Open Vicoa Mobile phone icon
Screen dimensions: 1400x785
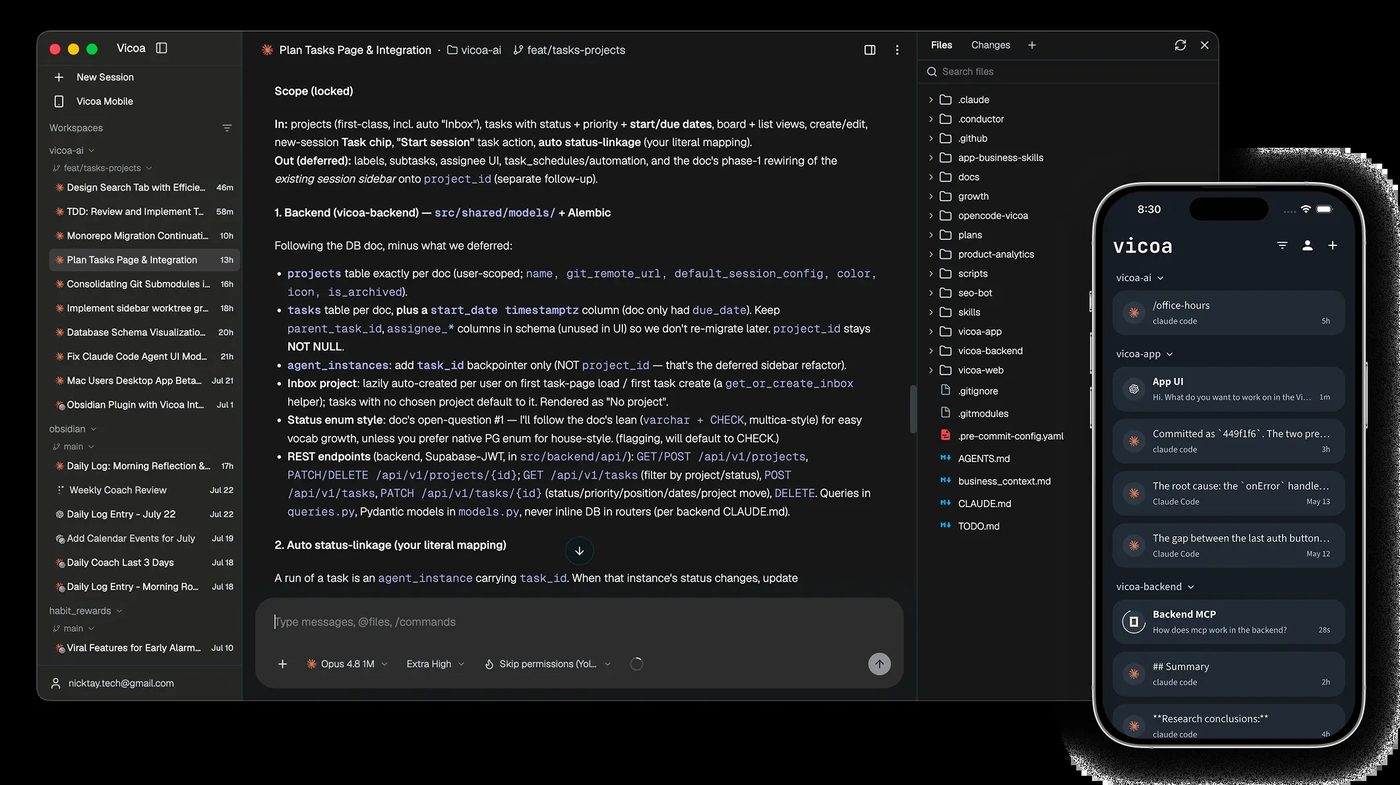(x=59, y=101)
